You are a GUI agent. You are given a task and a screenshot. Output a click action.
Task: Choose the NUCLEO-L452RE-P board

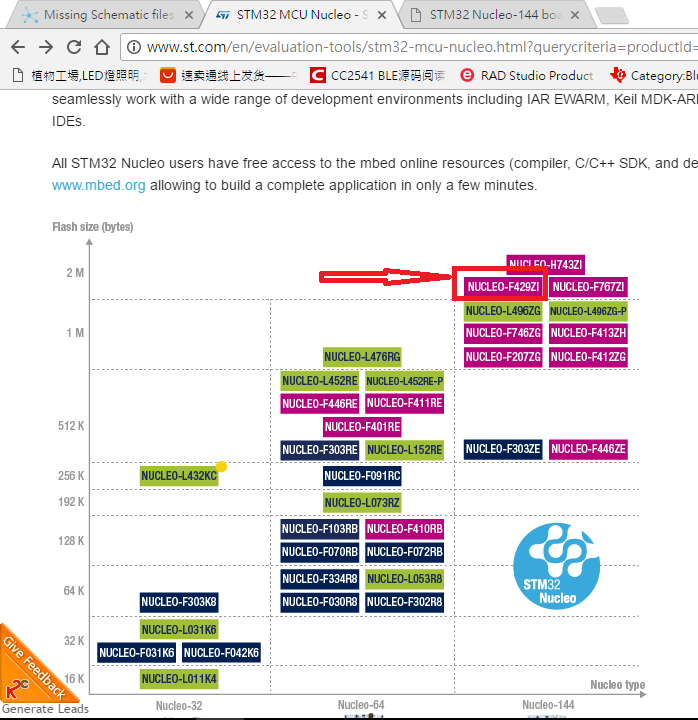click(405, 381)
